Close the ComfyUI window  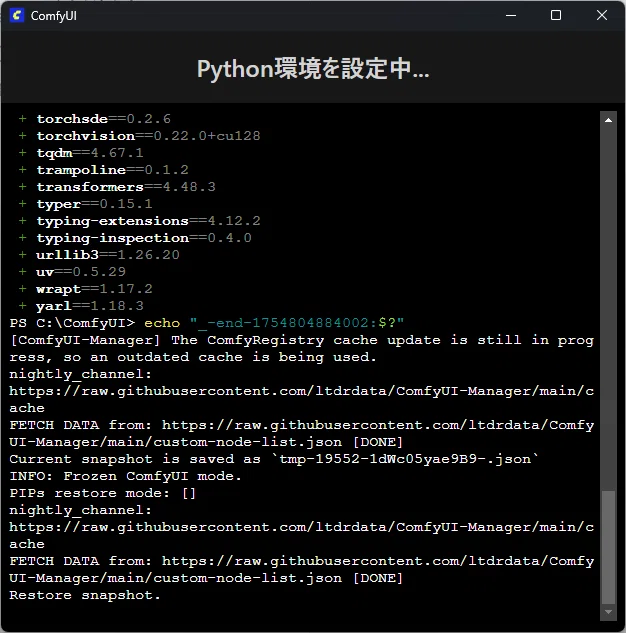point(602,16)
